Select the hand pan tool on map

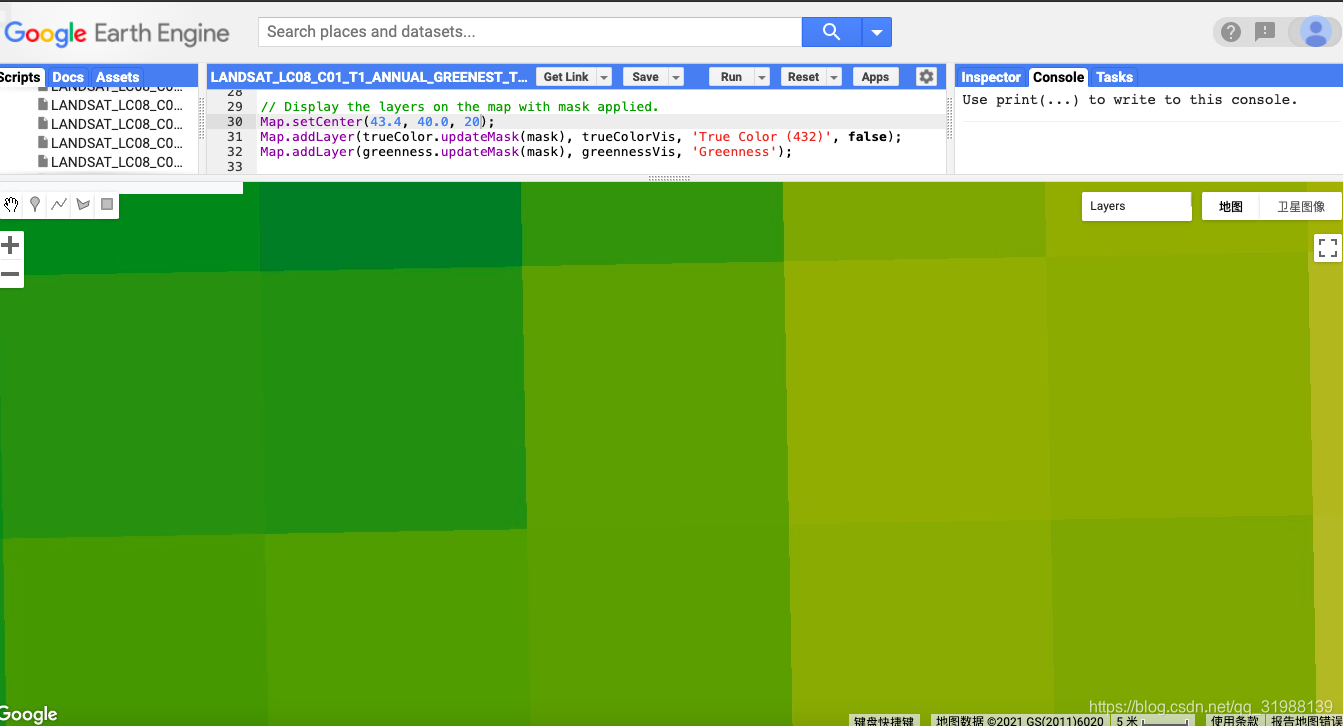click(11, 205)
